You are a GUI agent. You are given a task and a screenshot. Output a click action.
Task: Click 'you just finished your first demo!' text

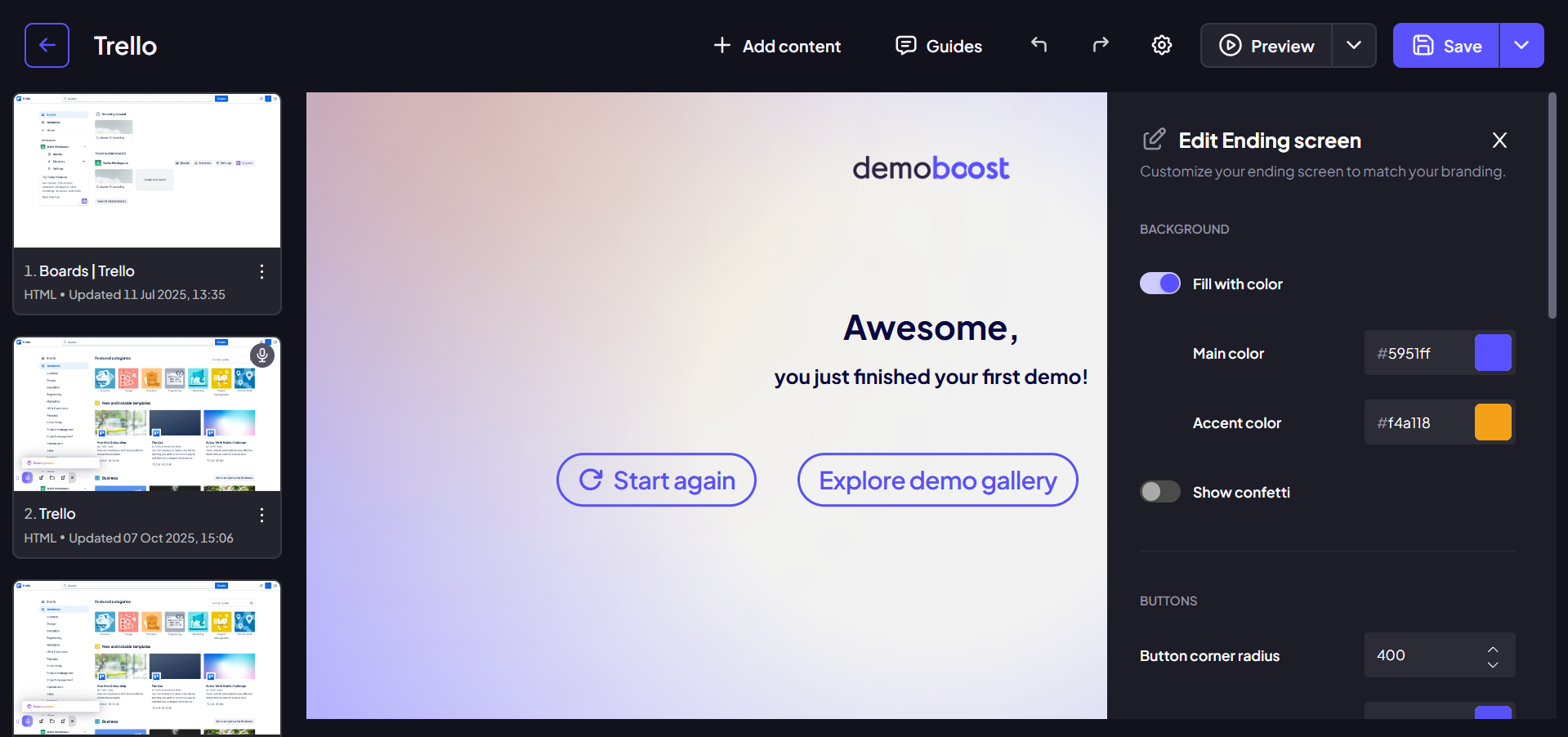coord(931,377)
